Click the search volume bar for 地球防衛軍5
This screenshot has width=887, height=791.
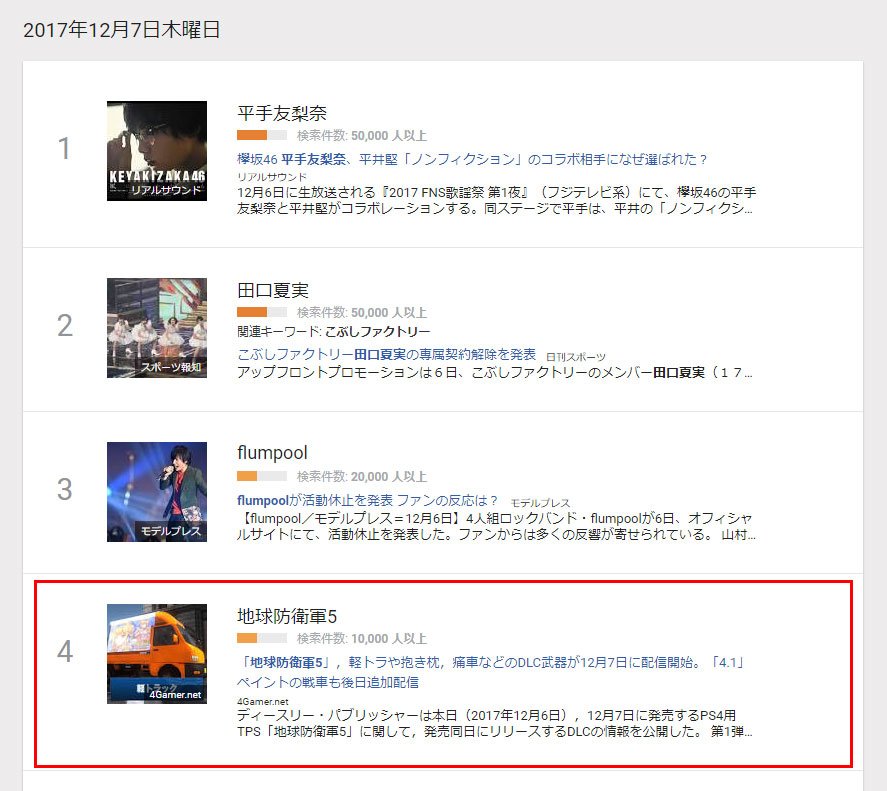pos(262,638)
